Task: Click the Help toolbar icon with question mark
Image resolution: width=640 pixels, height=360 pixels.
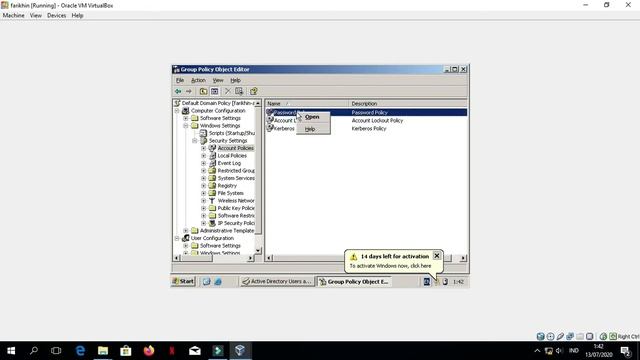Action: (x=253, y=91)
